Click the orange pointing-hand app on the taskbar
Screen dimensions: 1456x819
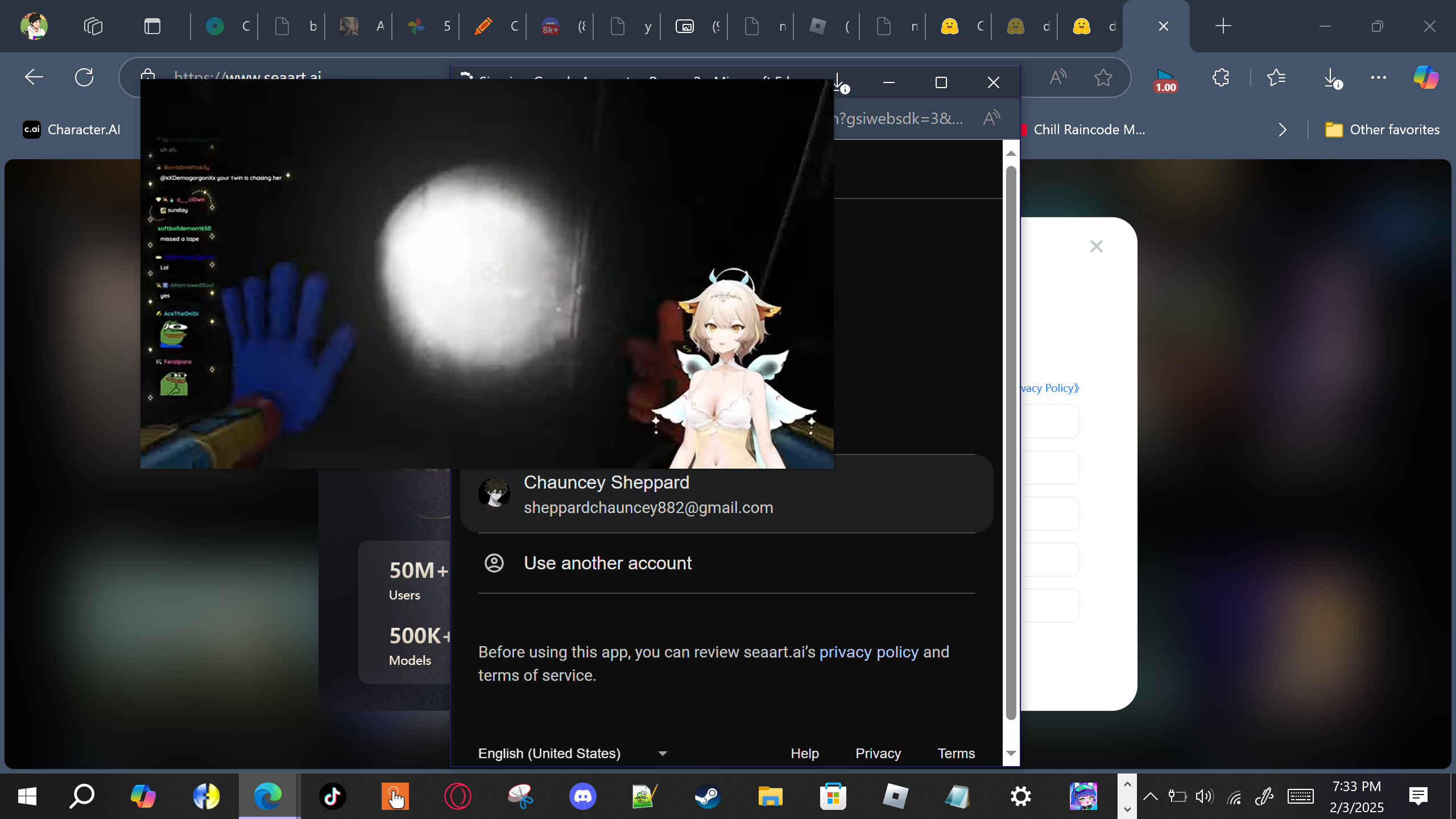click(x=395, y=796)
